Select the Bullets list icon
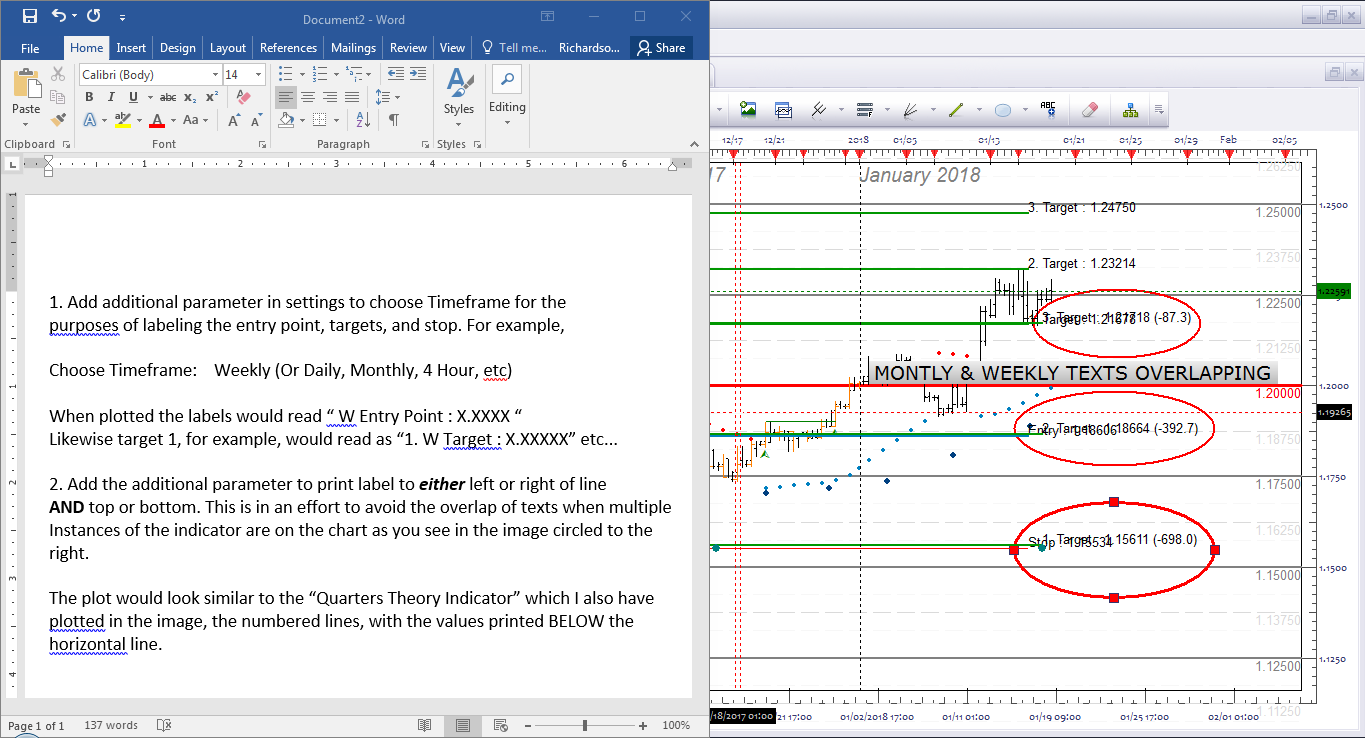1365x738 pixels. click(289, 74)
